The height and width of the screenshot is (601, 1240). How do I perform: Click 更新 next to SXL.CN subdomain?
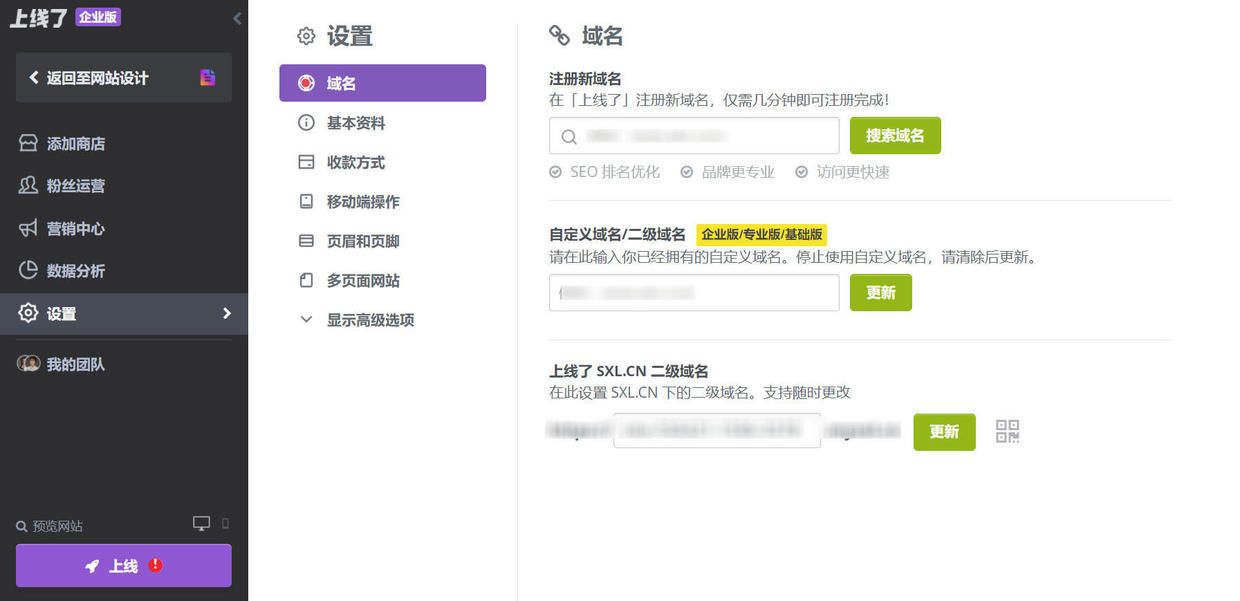(x=943, y=432)
